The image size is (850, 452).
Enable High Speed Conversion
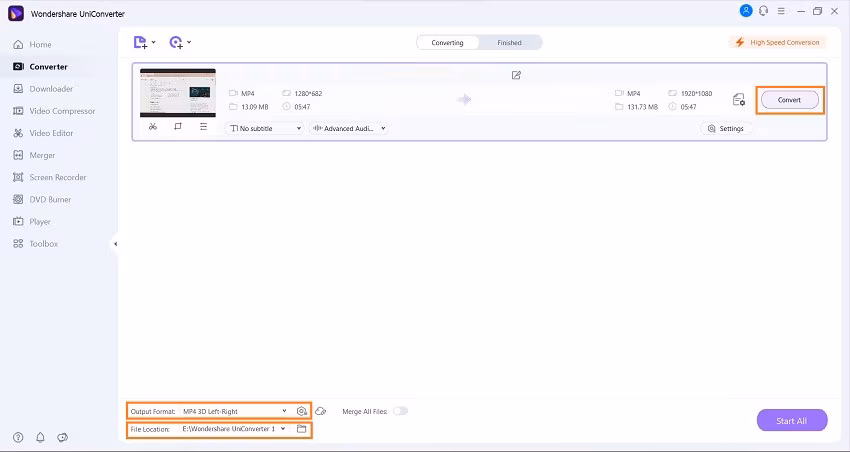pos(777,42)
